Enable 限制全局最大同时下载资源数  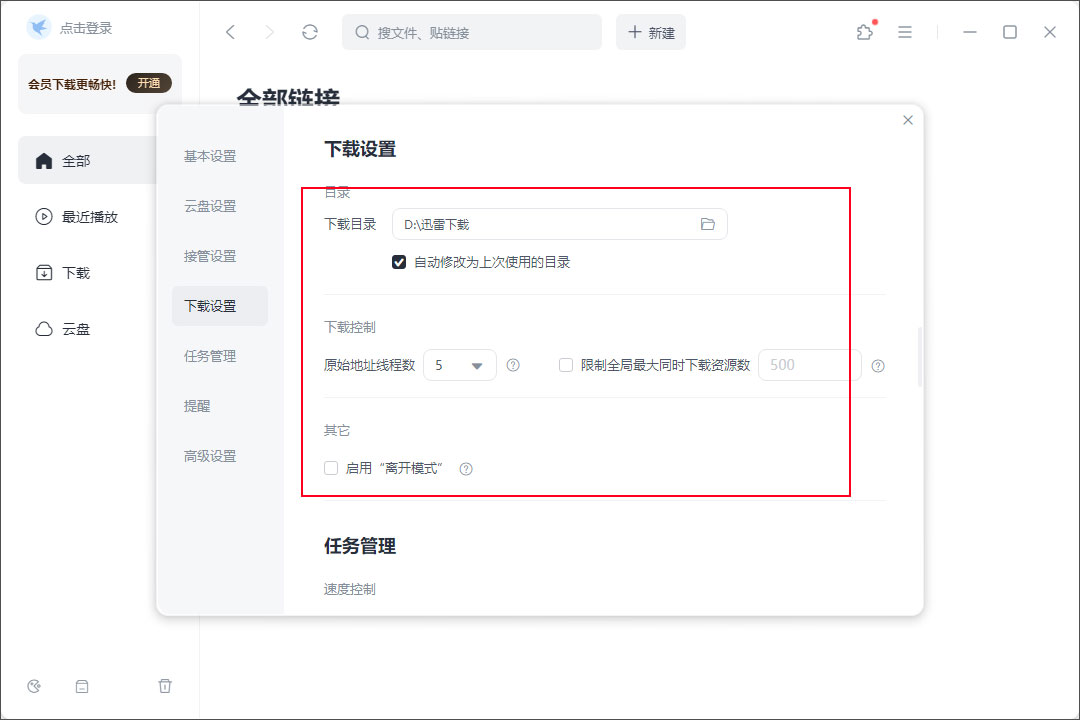pyautogui.click(x=565, y=365)
